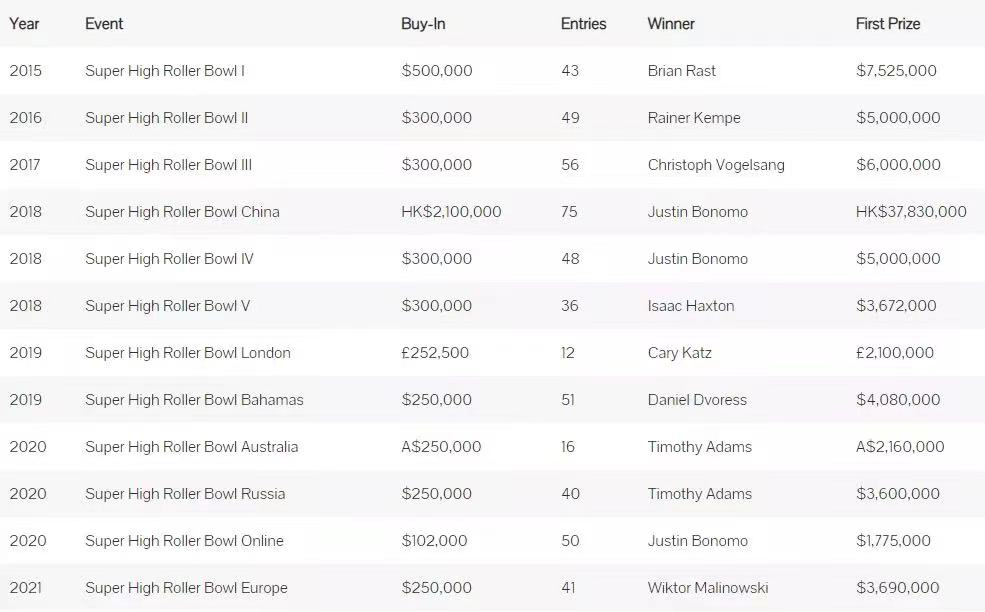Select winner name Brian Rast

click(x=682, y=71)
